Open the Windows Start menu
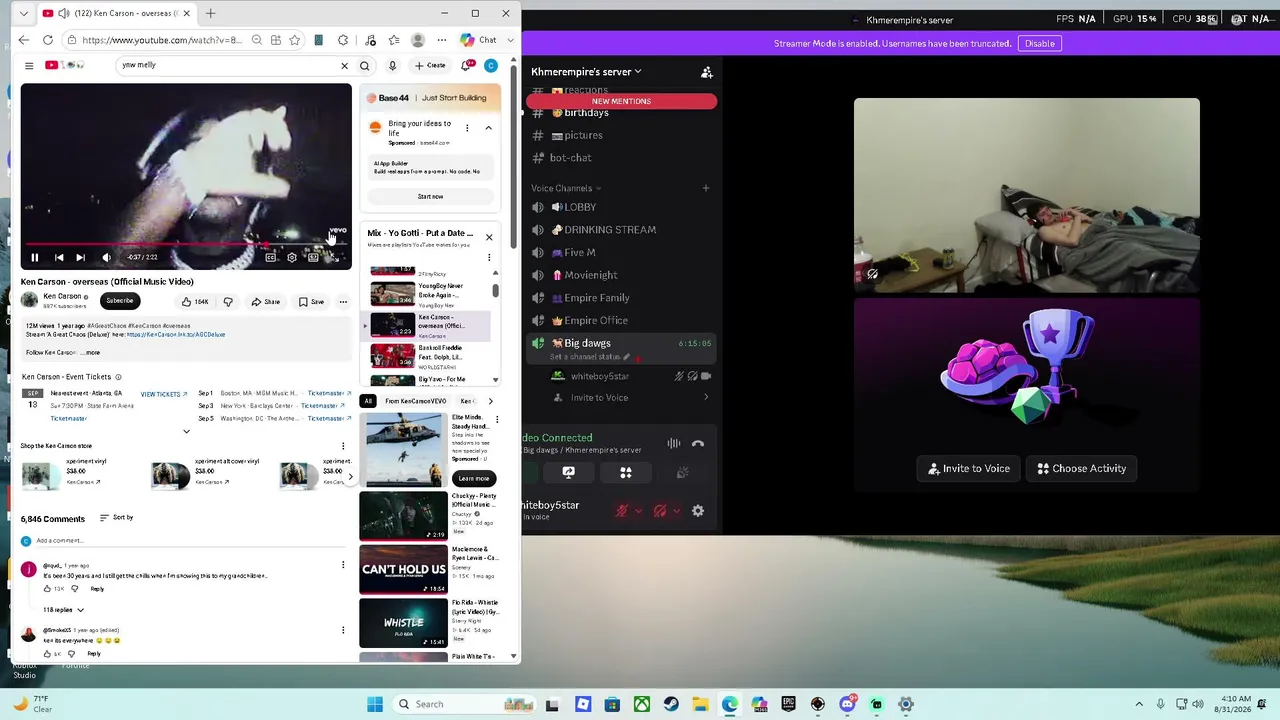The image size is (1280, 720). [375, 704]
